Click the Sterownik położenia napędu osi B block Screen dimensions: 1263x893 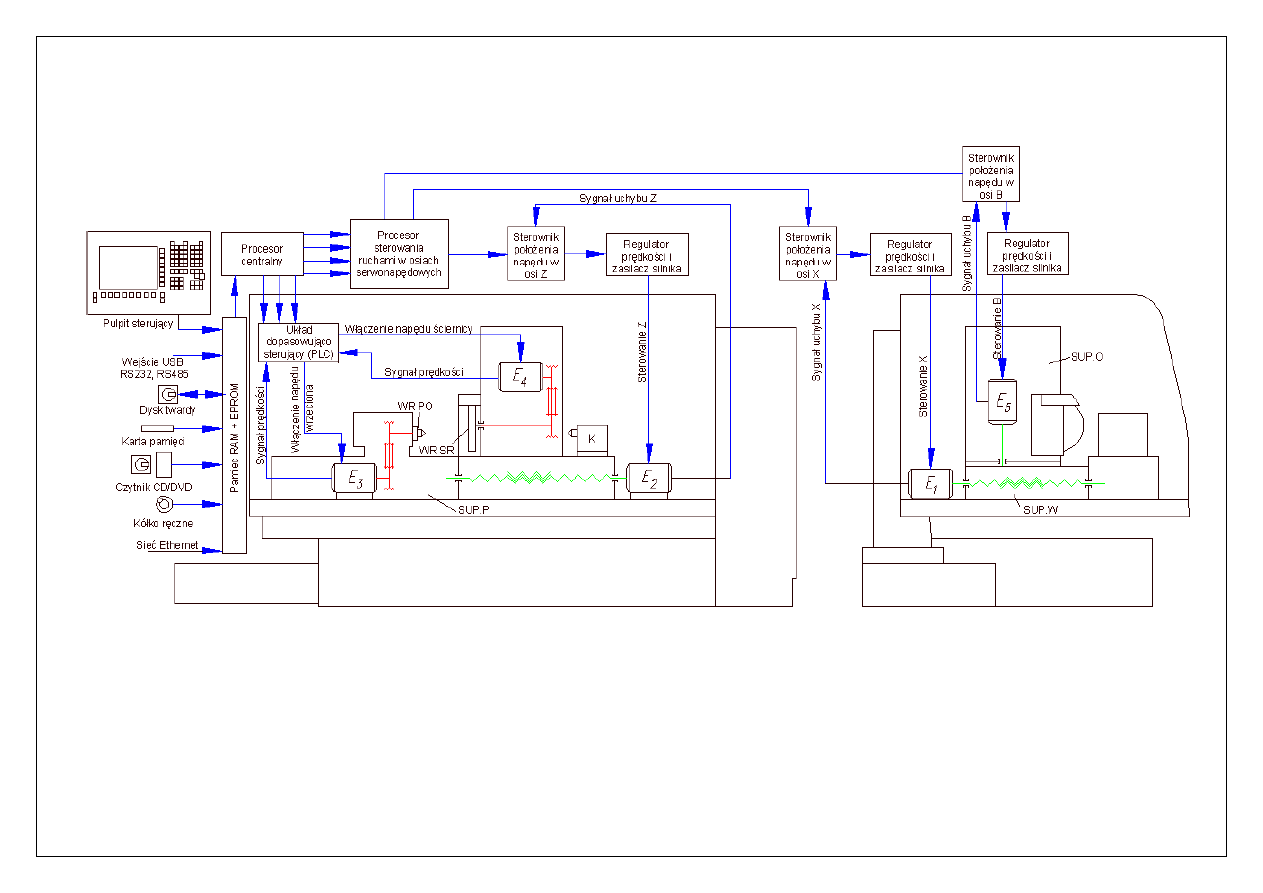click(992, 175)
